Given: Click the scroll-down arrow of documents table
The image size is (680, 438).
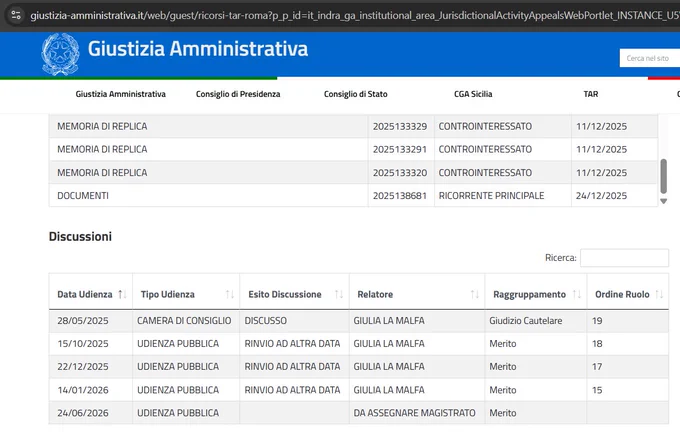Looking at the screenshot, I should click(664, 201).
